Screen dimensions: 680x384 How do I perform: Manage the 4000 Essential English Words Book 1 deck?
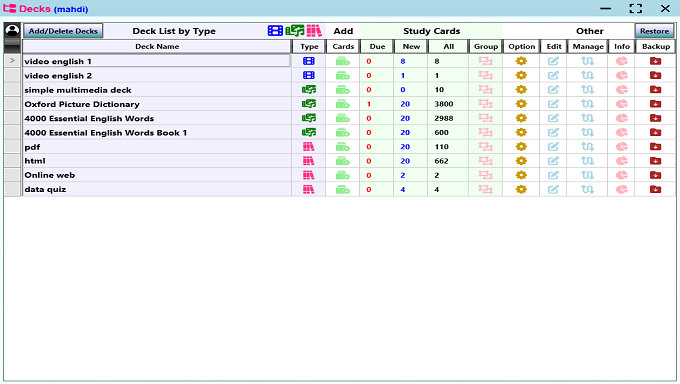tap(587, 132)
